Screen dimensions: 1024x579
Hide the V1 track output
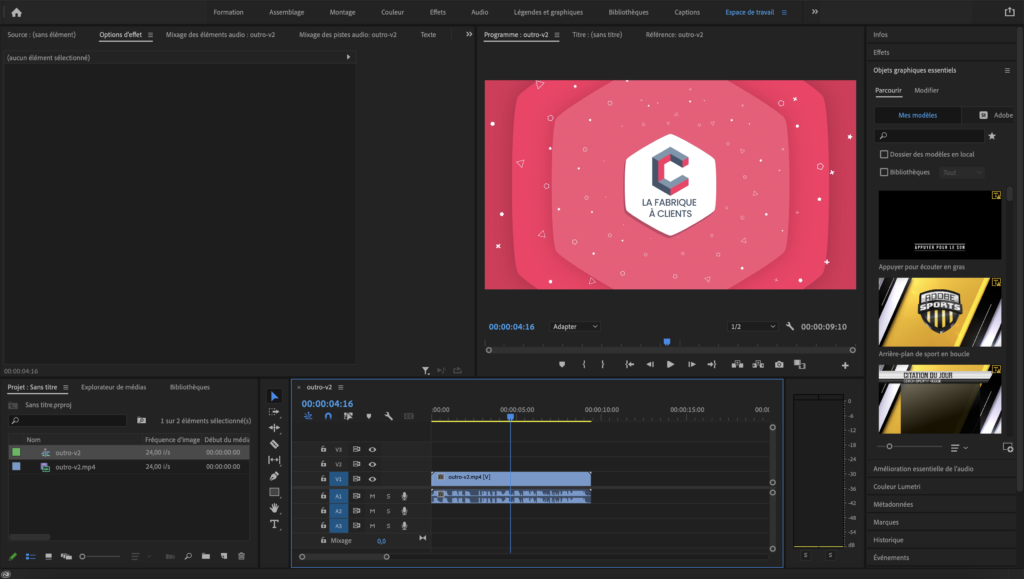tap(372, 479)
